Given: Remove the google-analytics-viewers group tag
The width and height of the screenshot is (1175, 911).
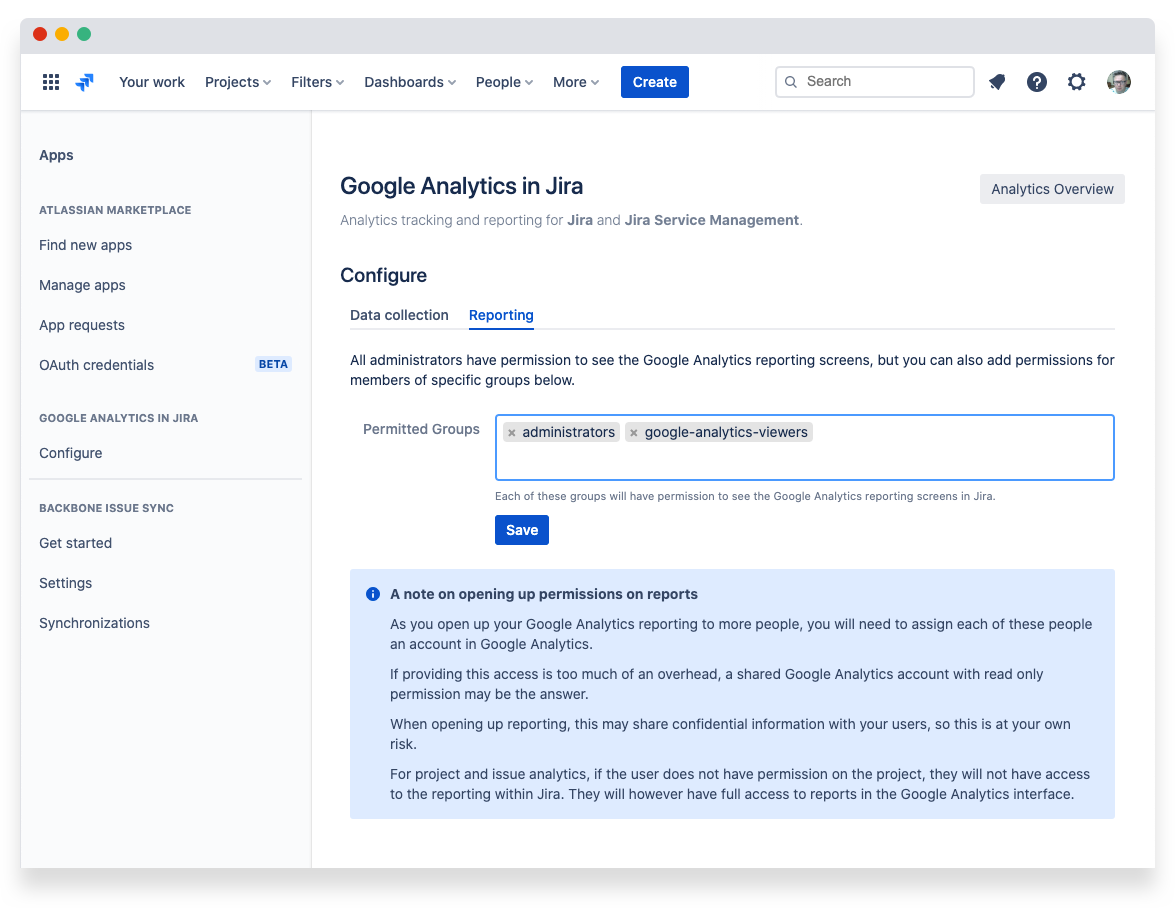Looking at the screenshot, I should click(x=634, y=433).
